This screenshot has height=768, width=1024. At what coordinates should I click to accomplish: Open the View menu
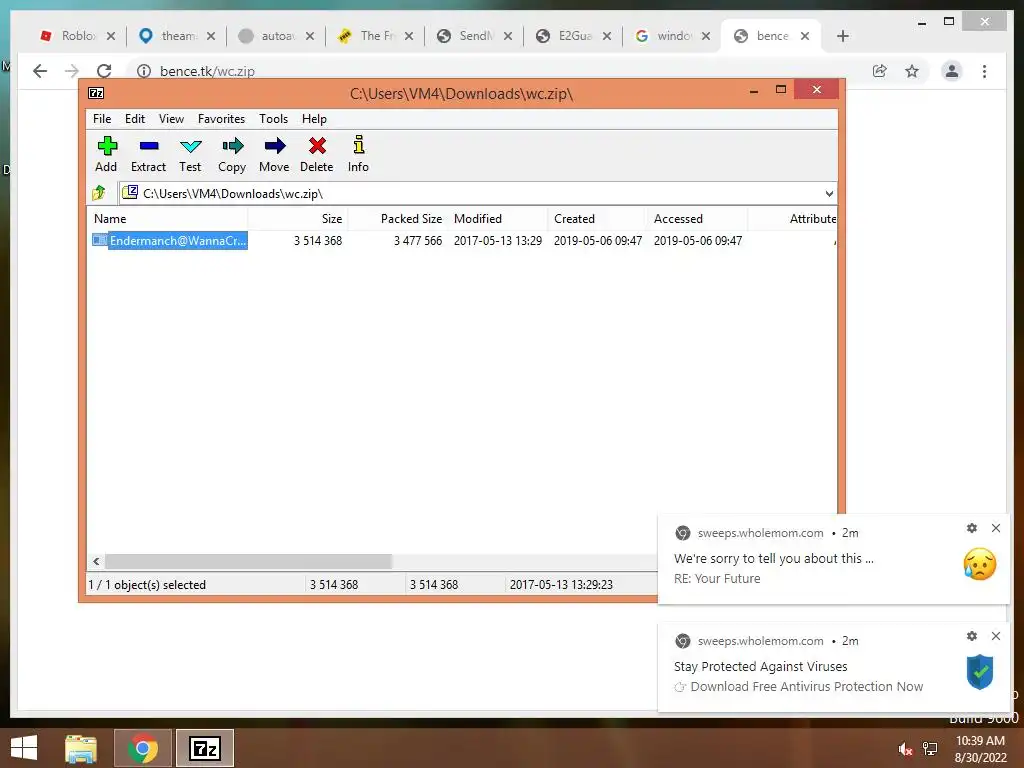coord(171,119)
